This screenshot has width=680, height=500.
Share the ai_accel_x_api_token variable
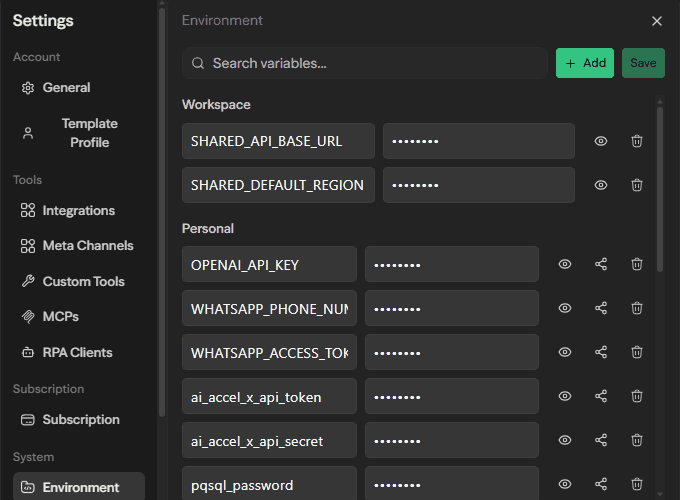(601, 396)
